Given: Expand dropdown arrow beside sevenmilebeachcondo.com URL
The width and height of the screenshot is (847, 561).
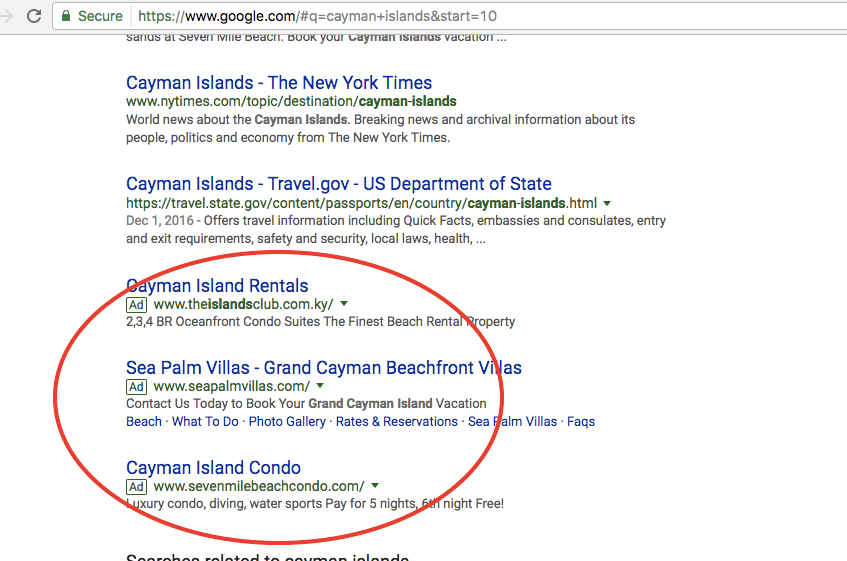Looking at the screenshot, I should pos(375,485).
